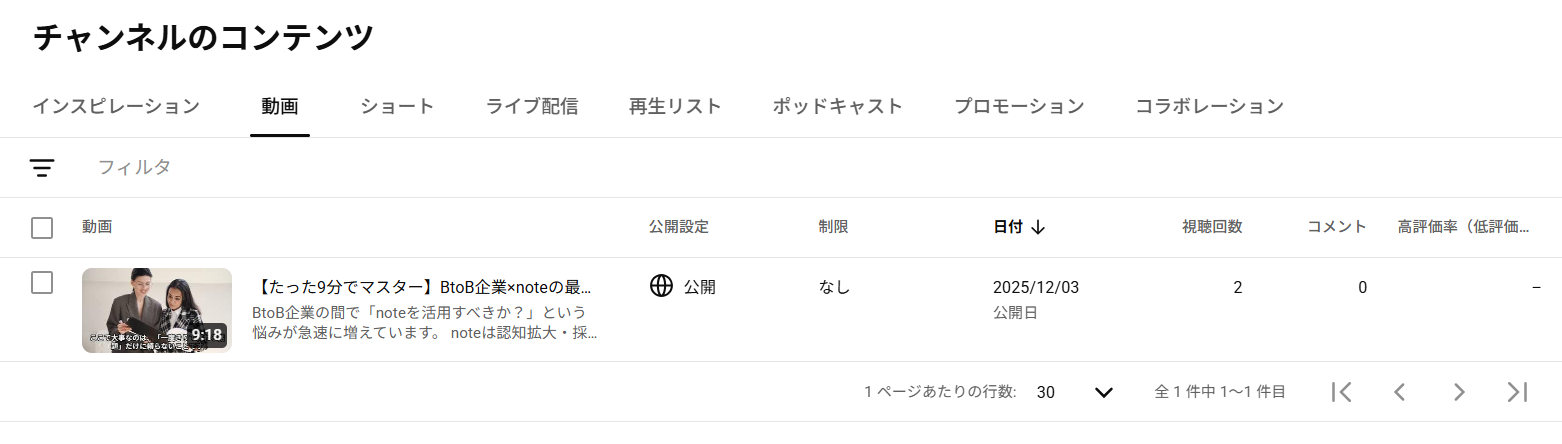Tick the select-all checkbox in header
The width and height of the screenshot is (1562, 444).
pyautogui.click(x=42, y=228)
